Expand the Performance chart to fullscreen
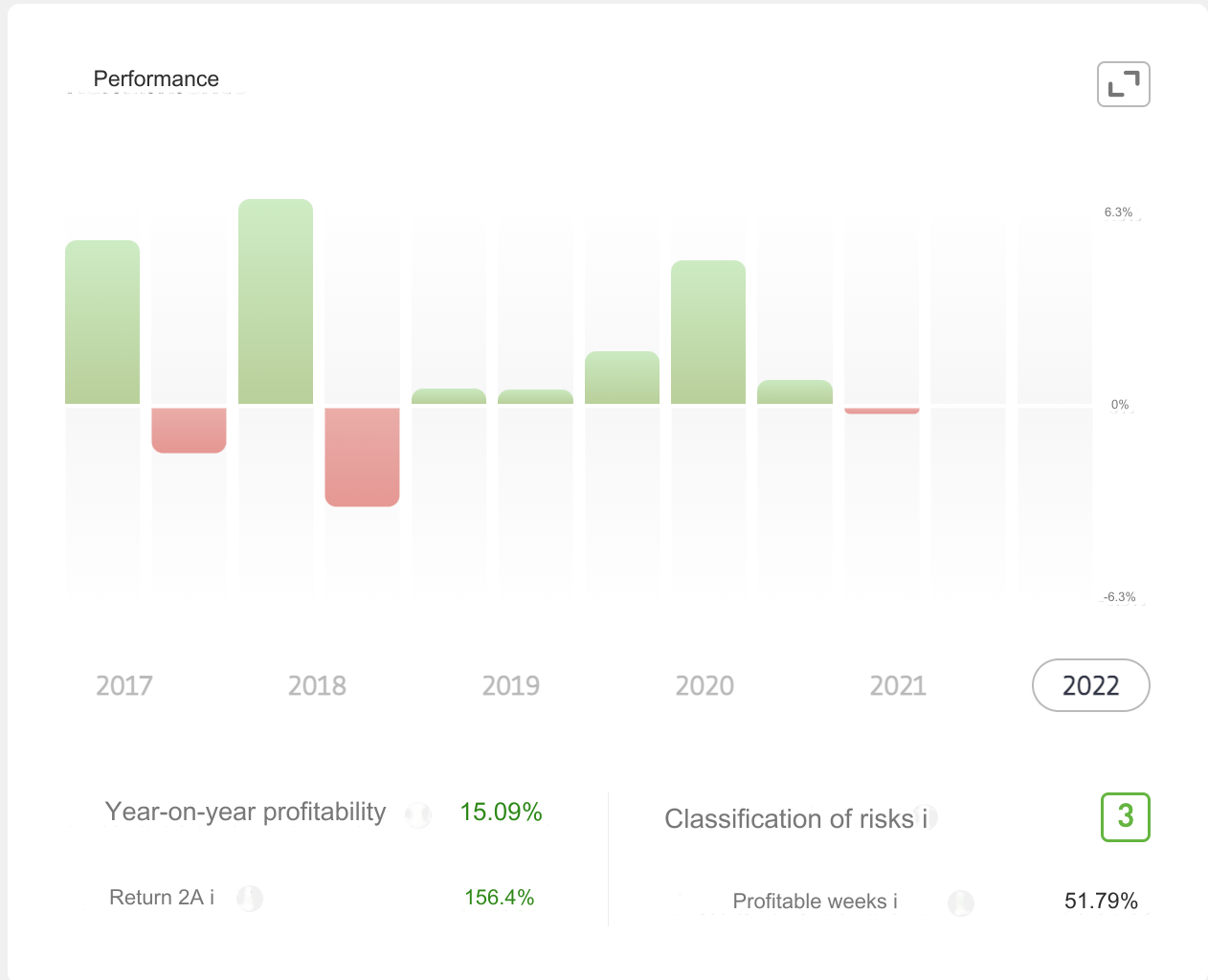1208x980 pixels. click(1123, 84)
